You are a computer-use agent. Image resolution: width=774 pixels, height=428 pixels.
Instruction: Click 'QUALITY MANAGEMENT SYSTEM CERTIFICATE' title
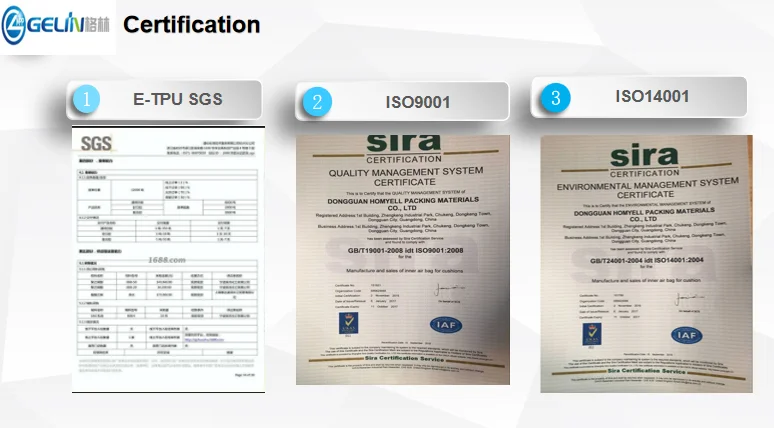click(x=406, y=176)
